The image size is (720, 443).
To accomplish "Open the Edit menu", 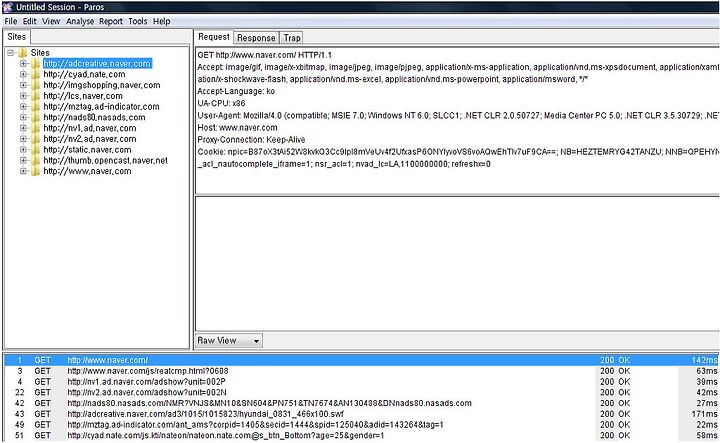I will (29, 21).
